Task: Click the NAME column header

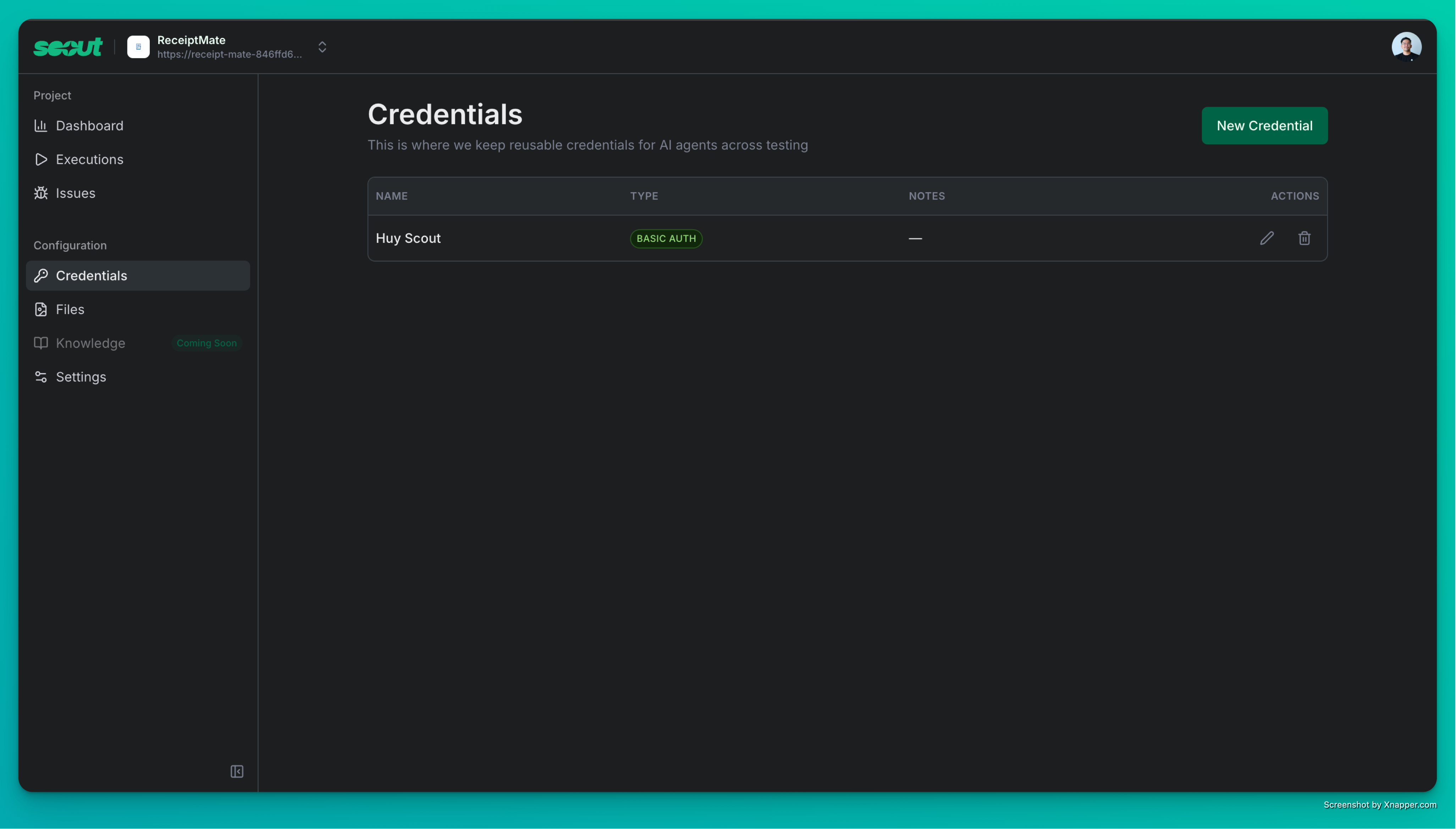Action: coord(392,196)
